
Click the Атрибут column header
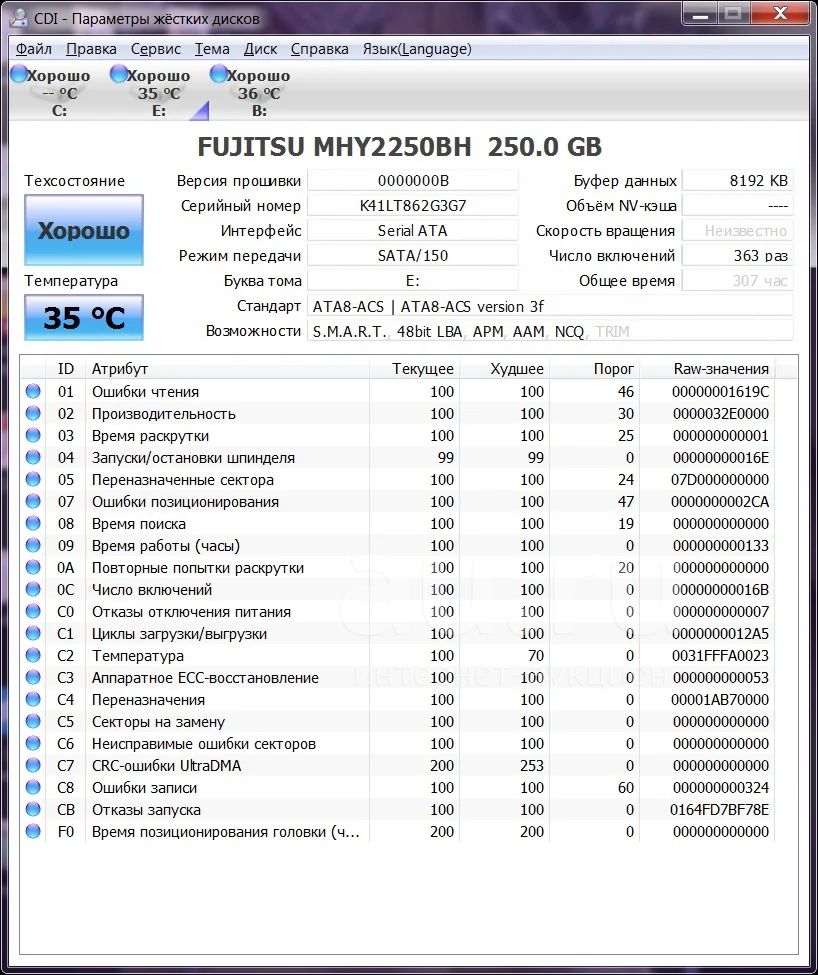click(x=227, y=369)
